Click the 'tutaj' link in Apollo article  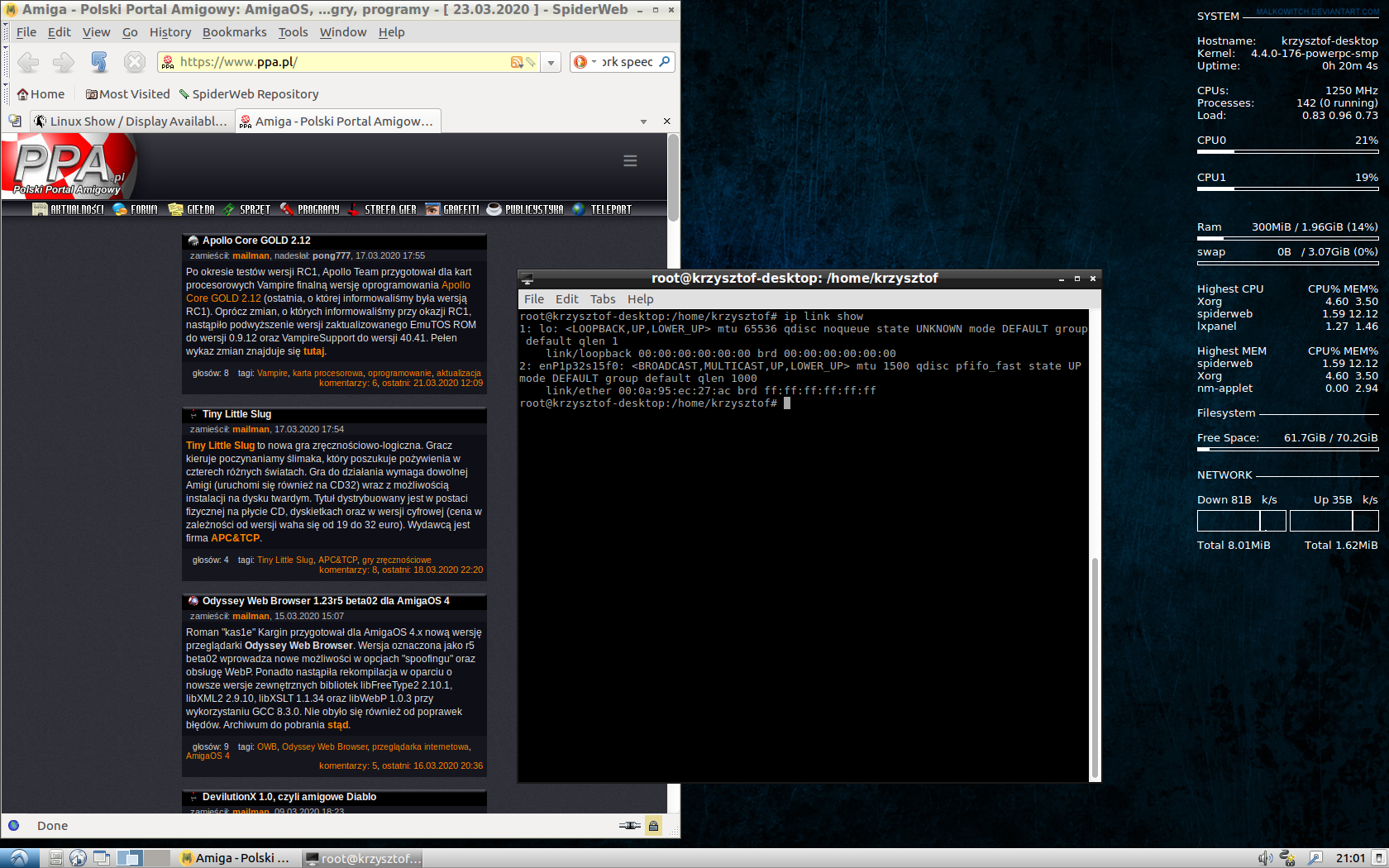(313, 351)
